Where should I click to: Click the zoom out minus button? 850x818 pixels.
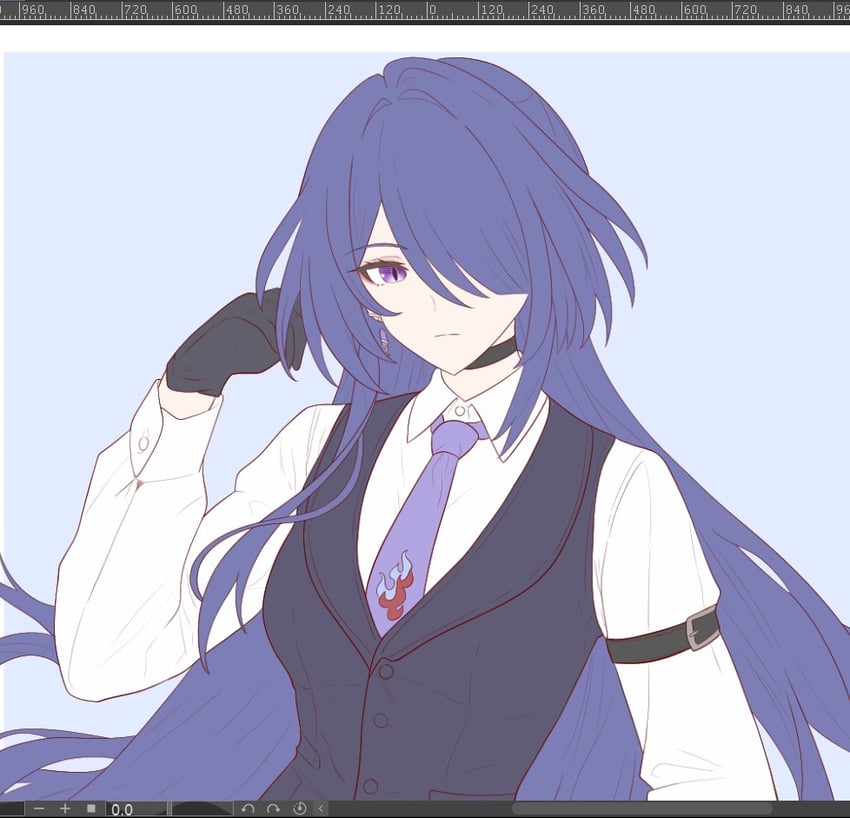pos(38,809)
